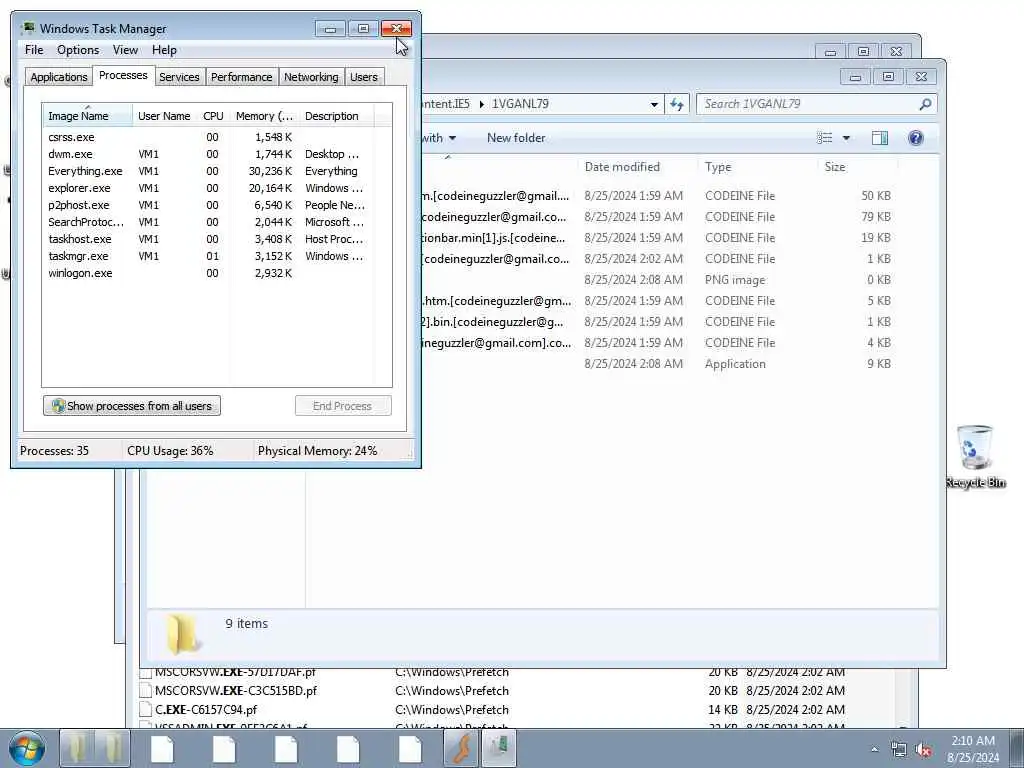Switch to the Performance tab
Viewport: 1024px width, 768px height.
click(242, 77)
